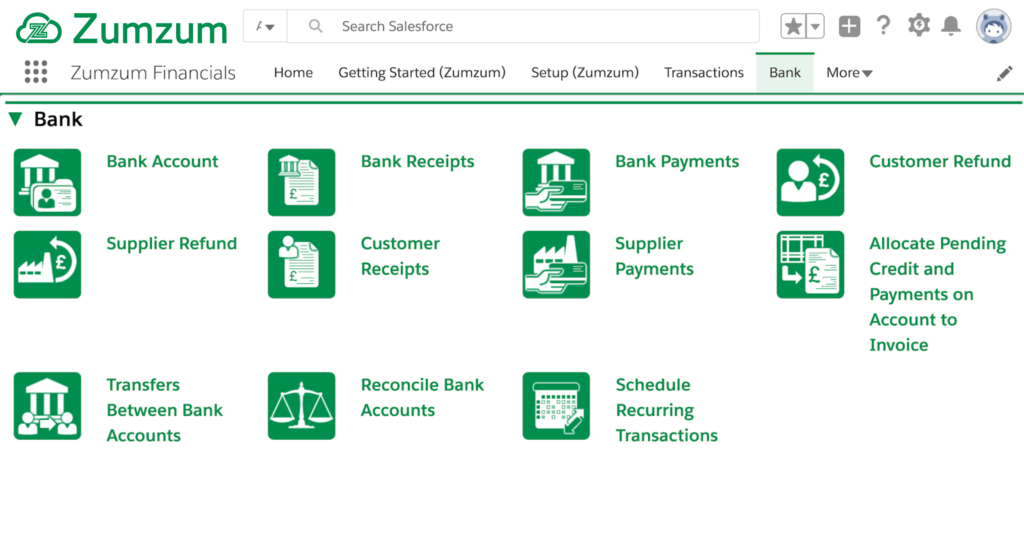Click the Bank Receipts document icon
The height and width of the screenshot is (538, 1024).
point(302,182)
